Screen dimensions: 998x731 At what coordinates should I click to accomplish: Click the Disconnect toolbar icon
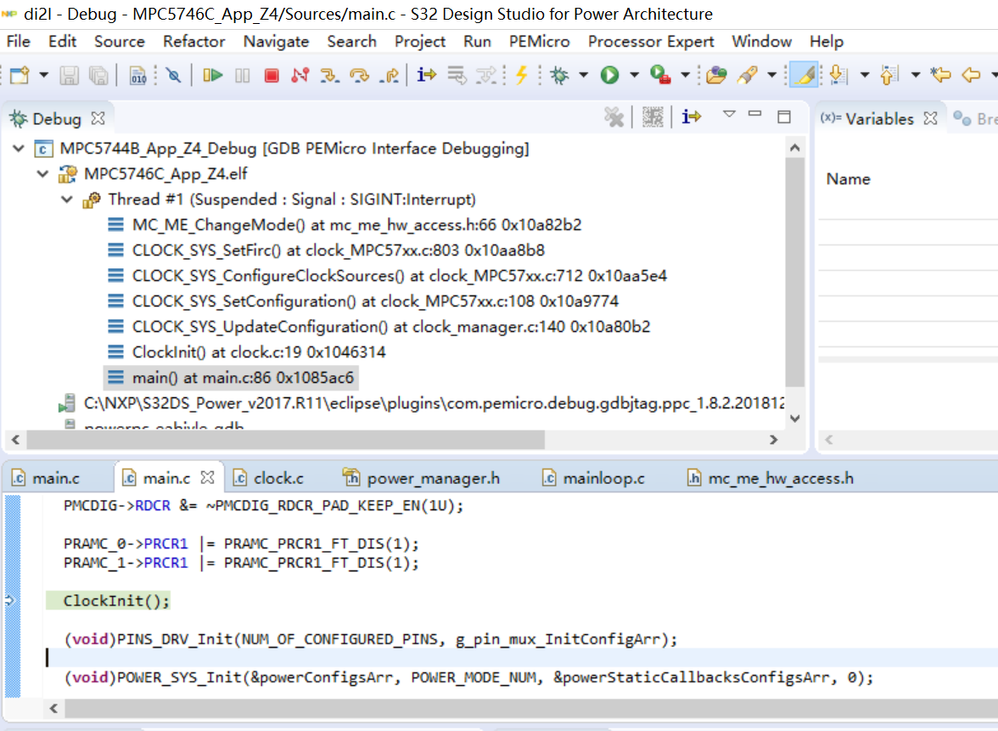point(300,76)
